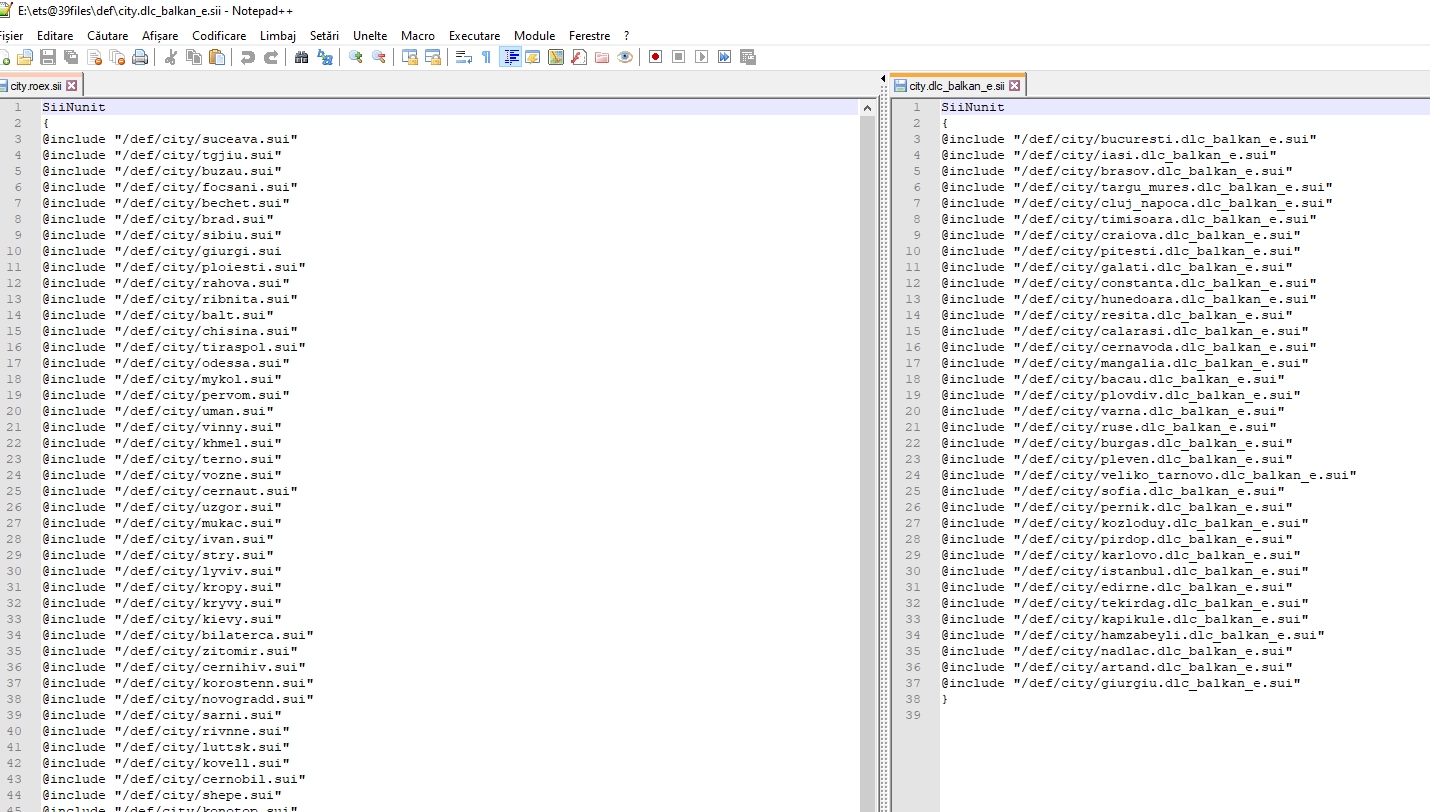Open the Setări menu
The image size is (1430, 812).
click(324, 36)
